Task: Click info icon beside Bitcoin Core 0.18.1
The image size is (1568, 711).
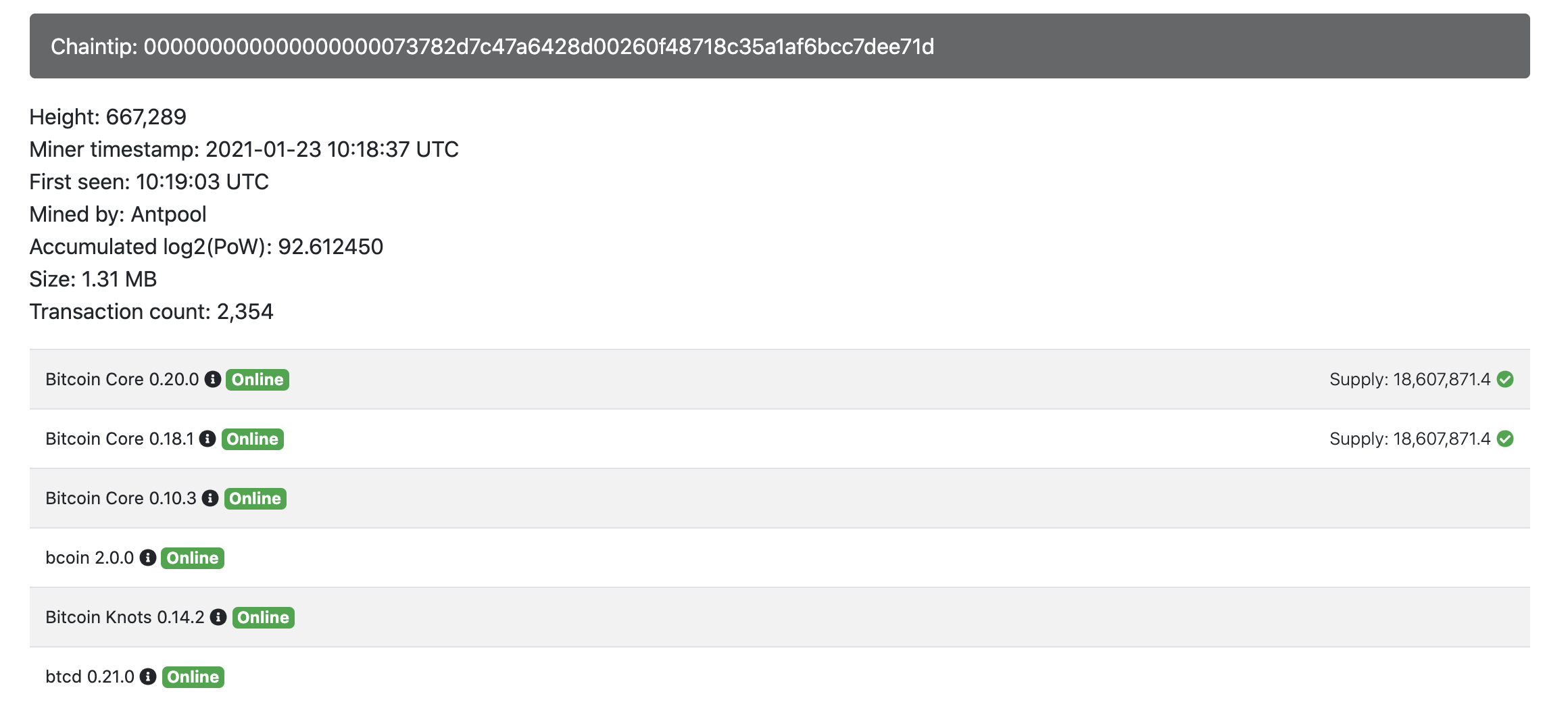Action: coord(207,439)
